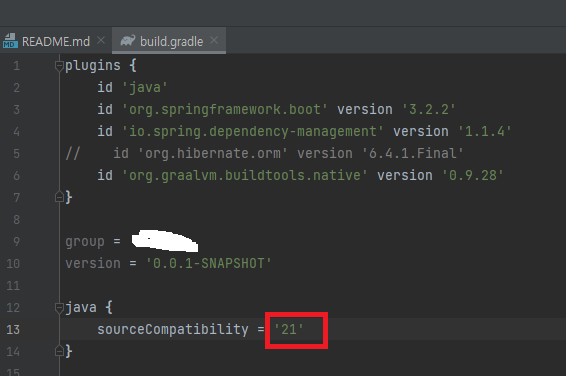Viewport: 566px width, 376px height.
Task: Click the '21' sourceCompatibility value
Action: tap(289, 329)
